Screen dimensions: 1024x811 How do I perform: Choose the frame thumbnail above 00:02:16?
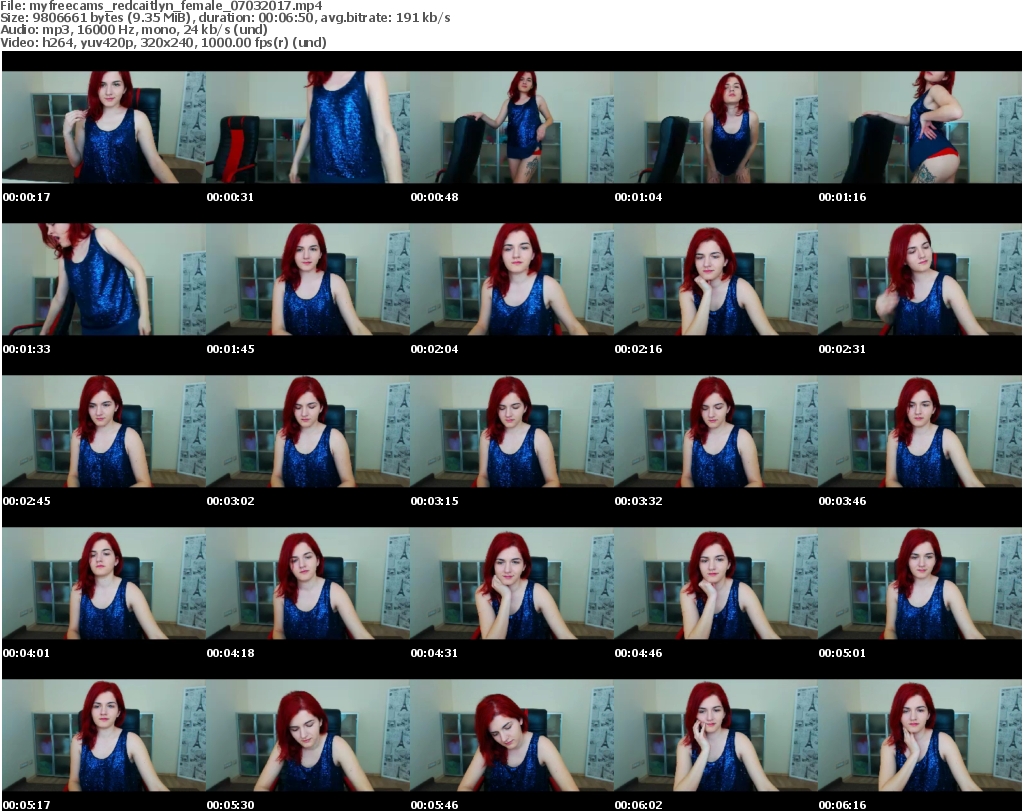(x=716, y=279)
